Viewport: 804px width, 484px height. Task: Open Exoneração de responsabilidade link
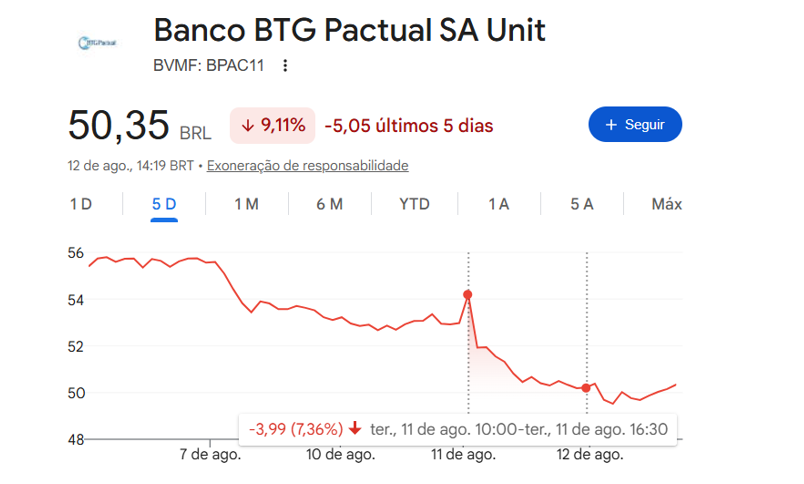click(x=308, y=166)
